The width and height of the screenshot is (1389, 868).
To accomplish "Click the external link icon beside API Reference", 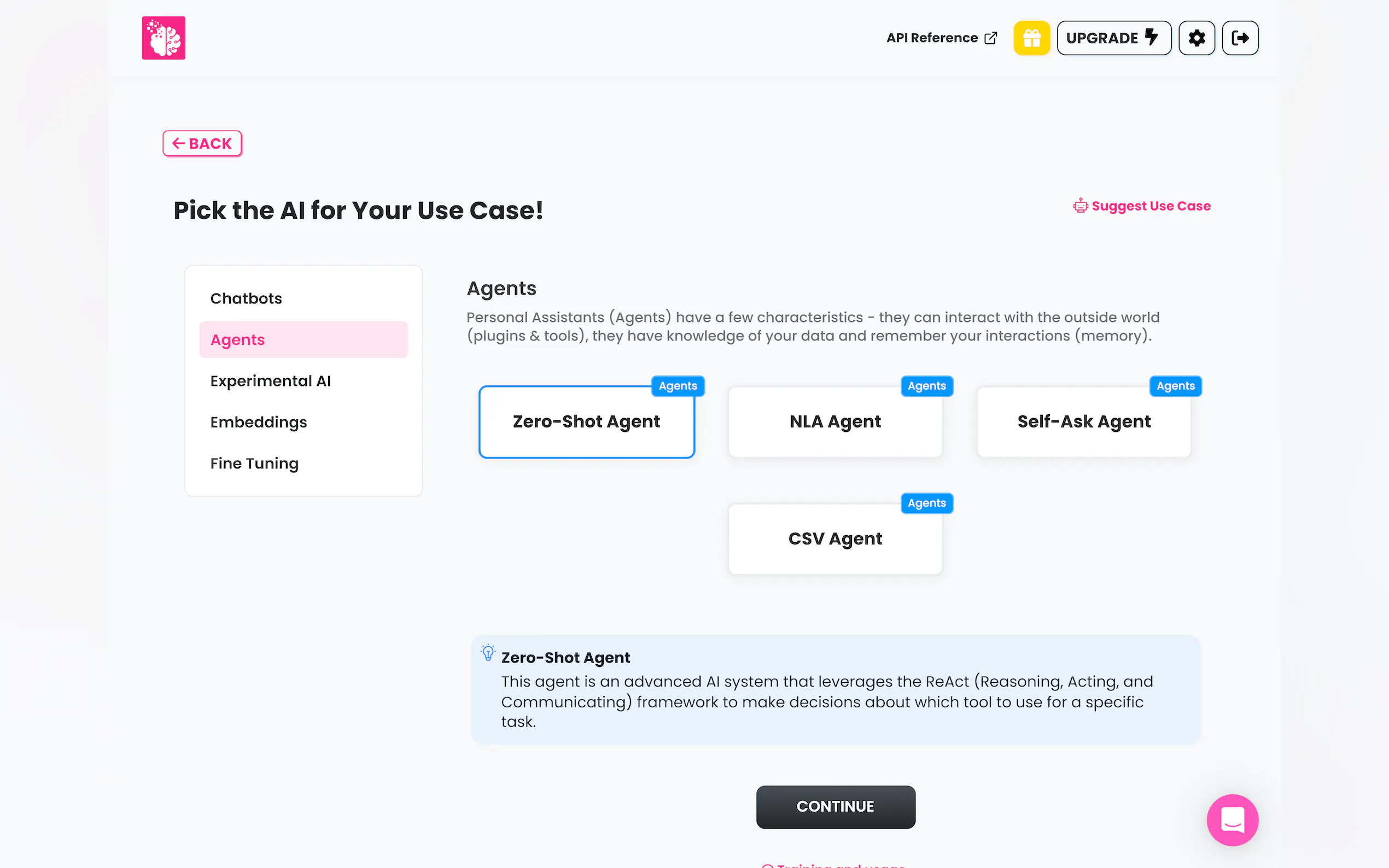I will [x=990, y=38].
